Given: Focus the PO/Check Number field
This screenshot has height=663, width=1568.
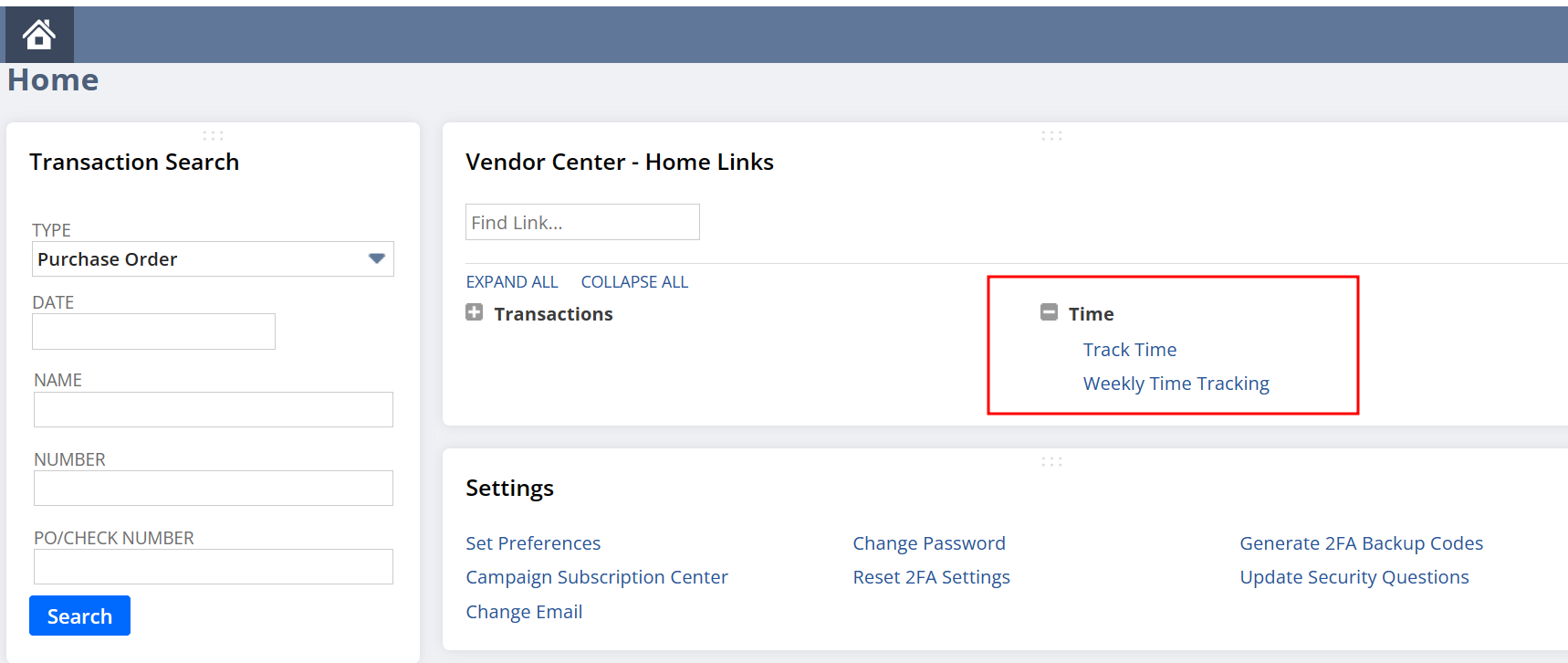Looking at the screenshot, I should pyautogui.click(x=213, y=567).
